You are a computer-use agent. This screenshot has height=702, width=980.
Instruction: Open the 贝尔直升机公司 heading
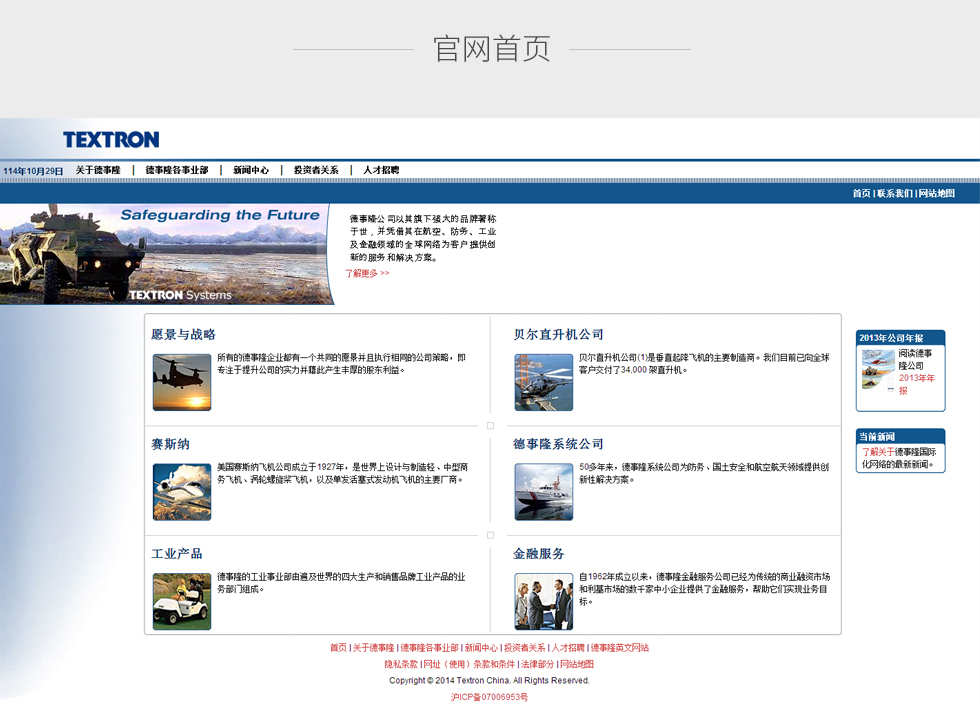(558, 334)
